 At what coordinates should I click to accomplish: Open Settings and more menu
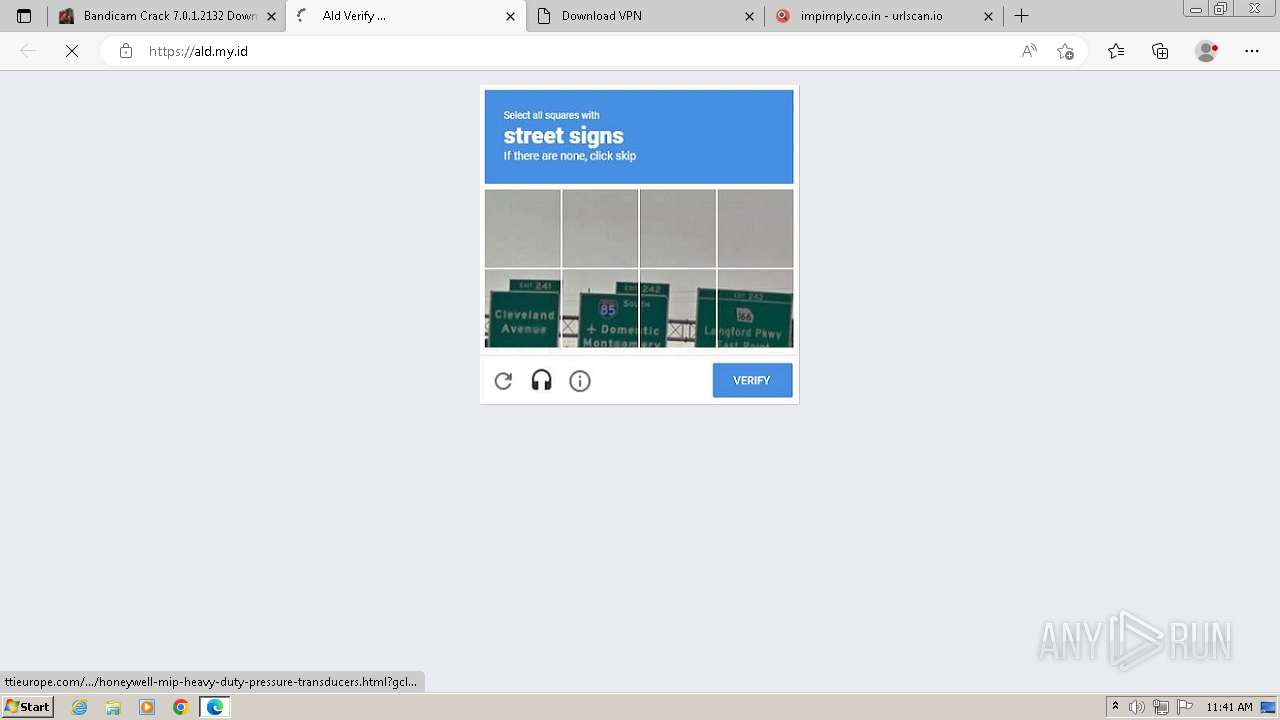point(1252,51)
